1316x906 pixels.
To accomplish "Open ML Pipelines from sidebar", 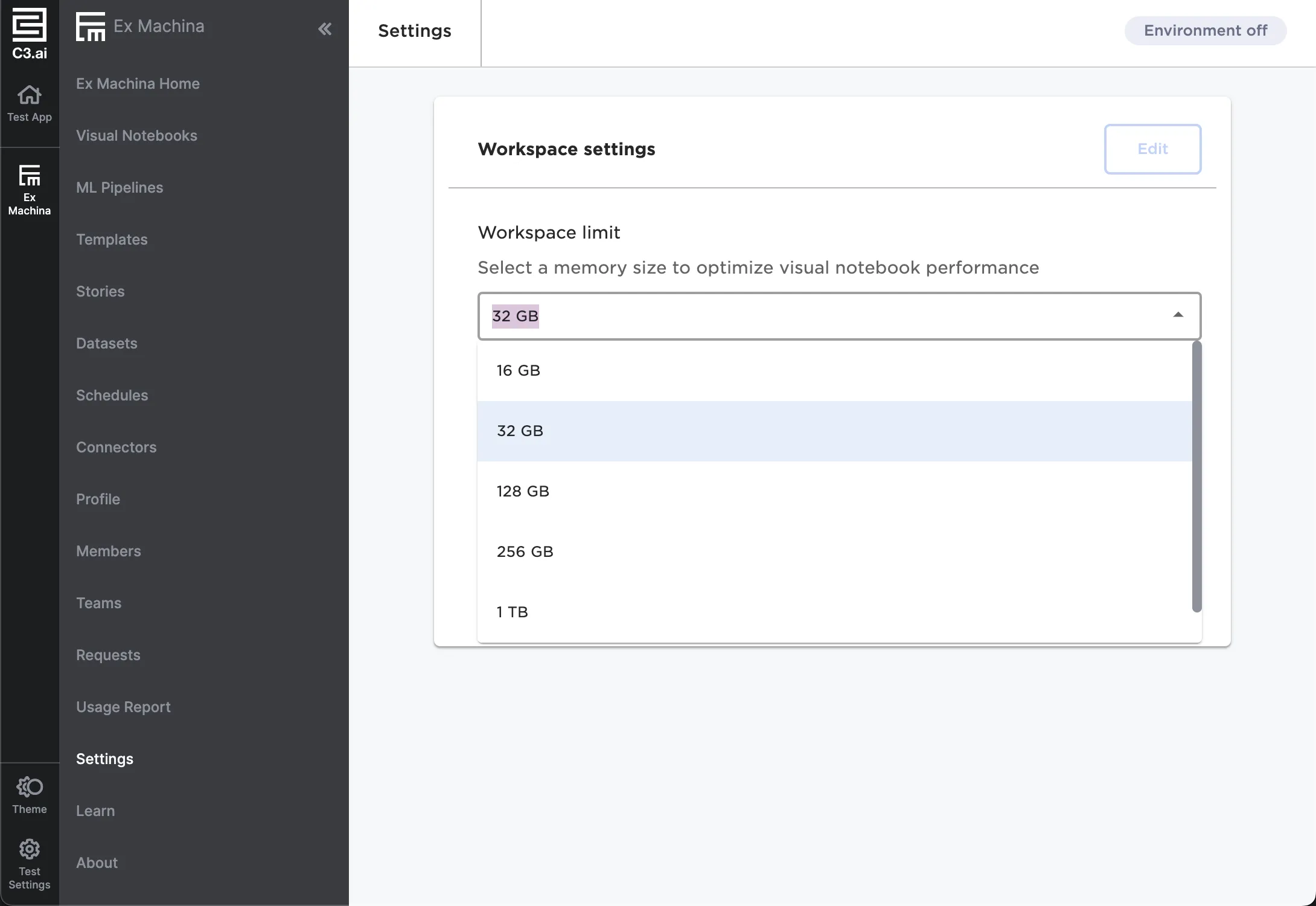I will point(120,187).
